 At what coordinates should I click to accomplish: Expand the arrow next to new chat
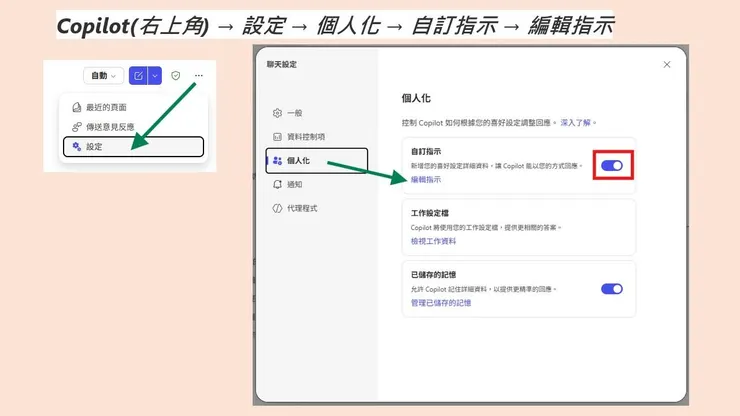(x=155, y=76)
